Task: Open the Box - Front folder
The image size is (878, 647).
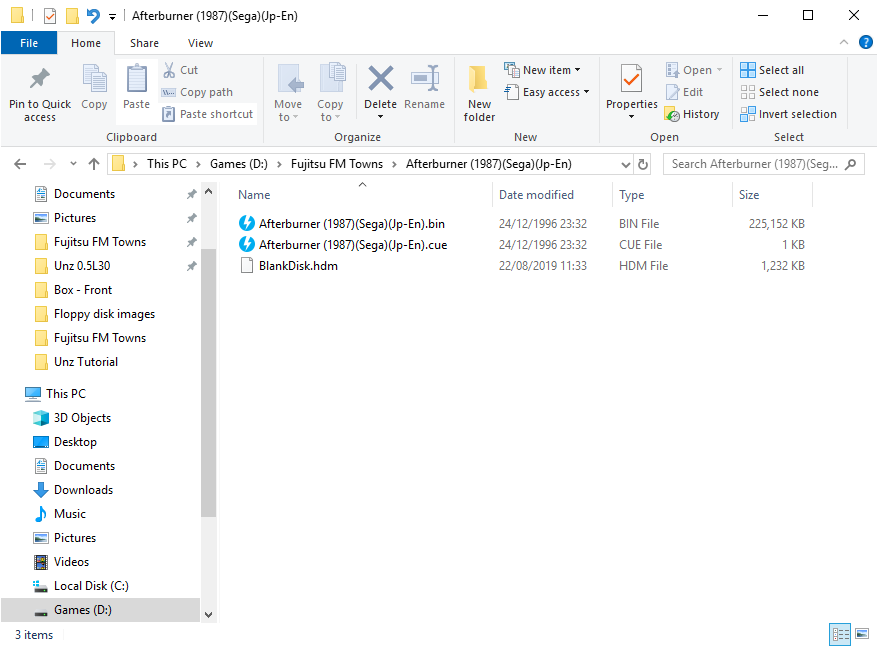Action: [83, 290]
